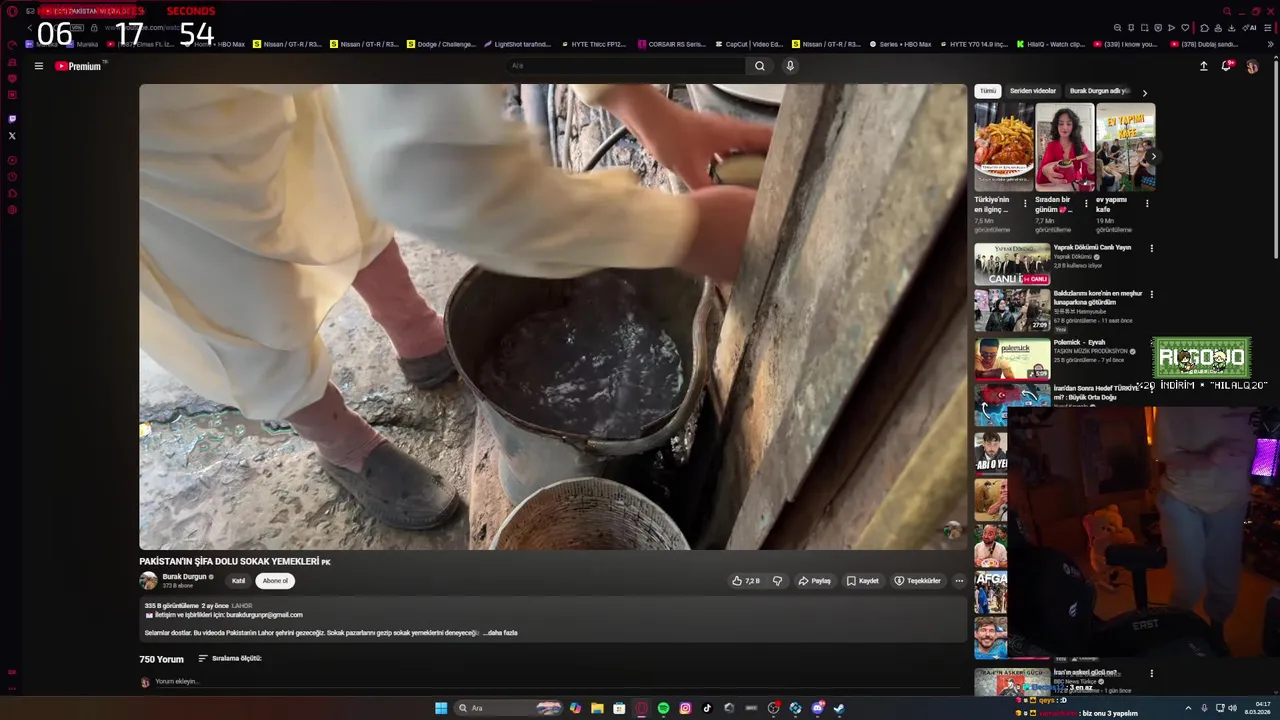Like the video with thumbs up

[746, 581]
